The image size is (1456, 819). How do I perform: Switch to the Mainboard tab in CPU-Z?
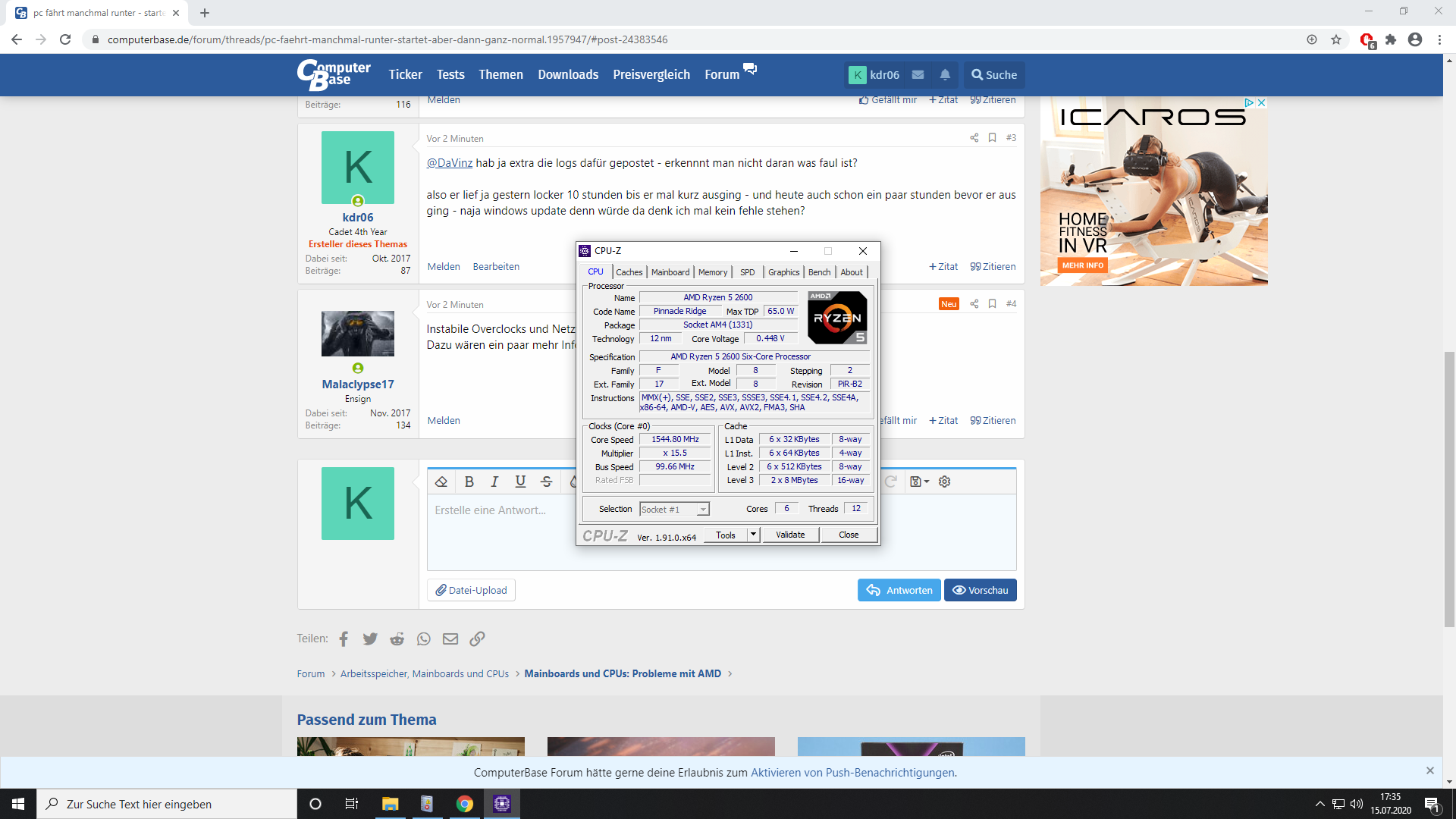click(x=670, y=272)
